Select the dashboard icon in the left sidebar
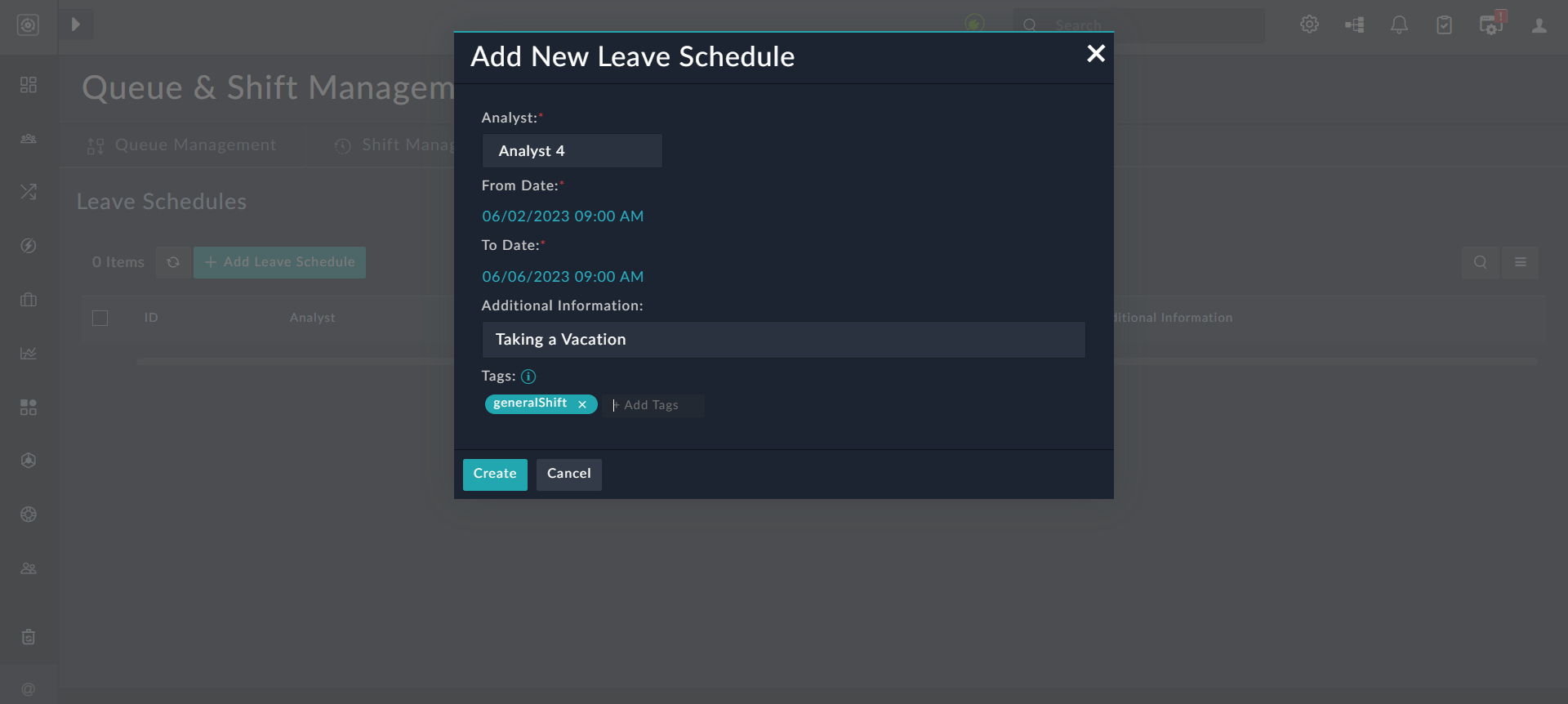This screenshot has width=1568, height=704. (28, 85)
